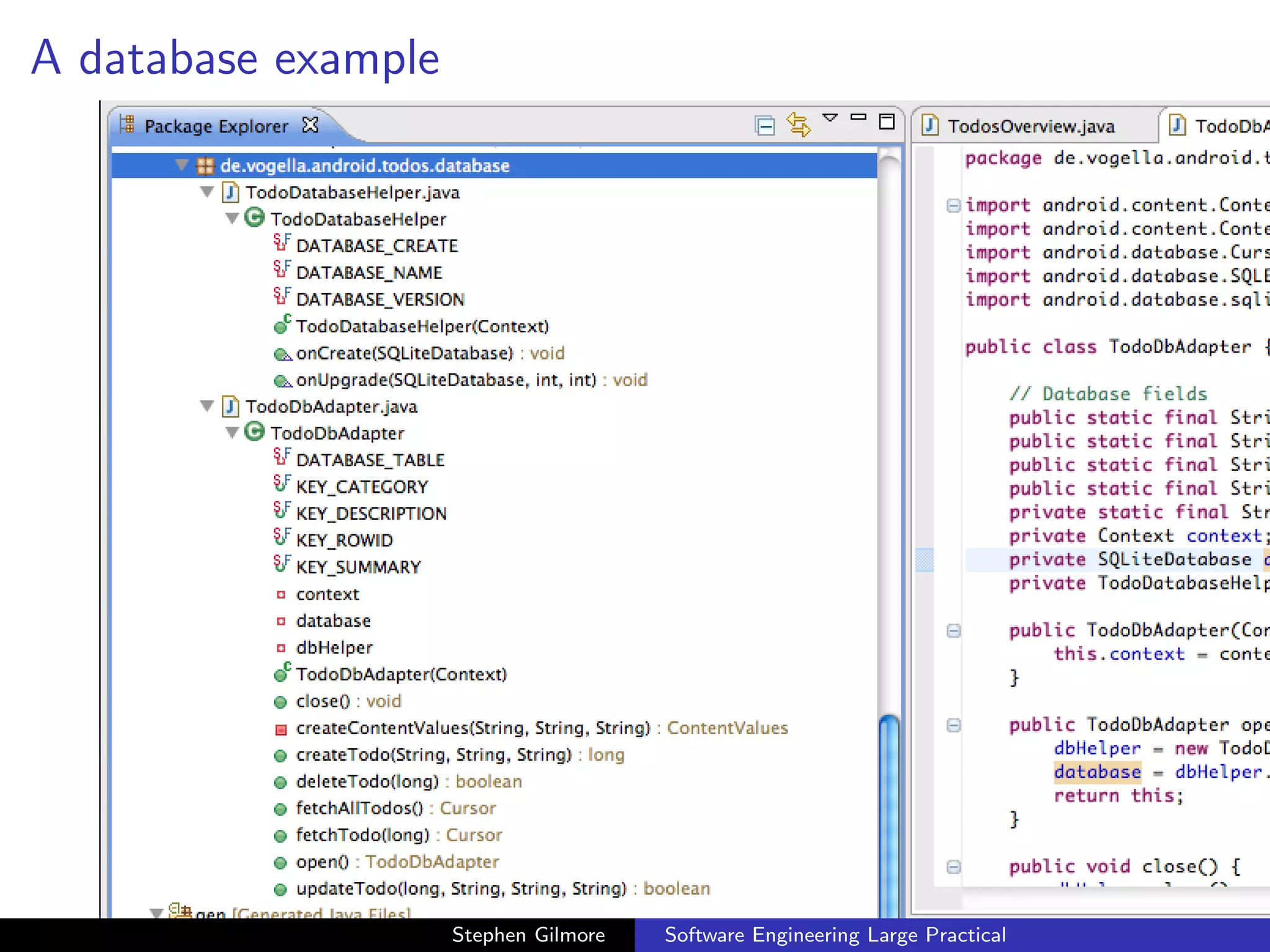
Task: Fold the import statements block in editor
Action: click(953, 205)
